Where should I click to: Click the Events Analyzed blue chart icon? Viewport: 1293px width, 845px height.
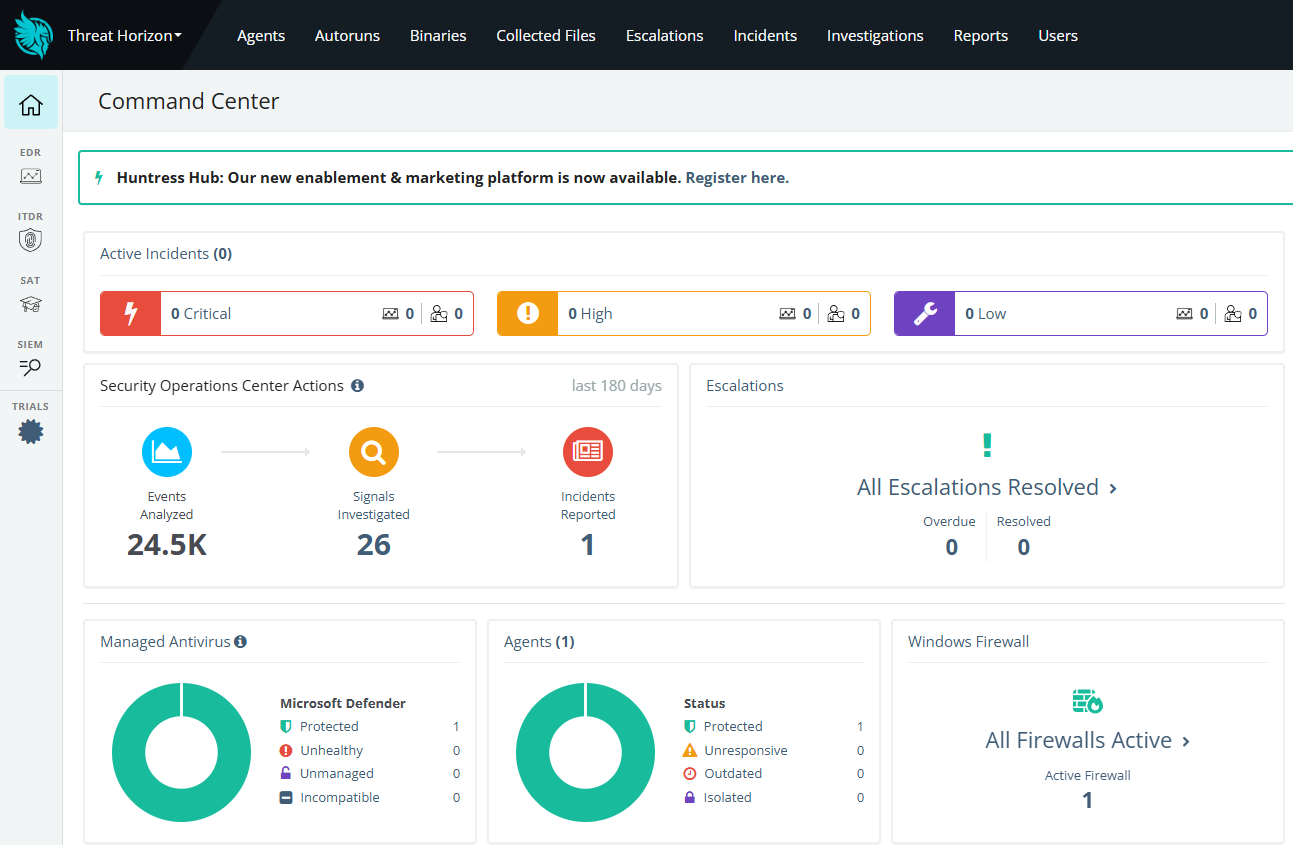click(167, 452)
